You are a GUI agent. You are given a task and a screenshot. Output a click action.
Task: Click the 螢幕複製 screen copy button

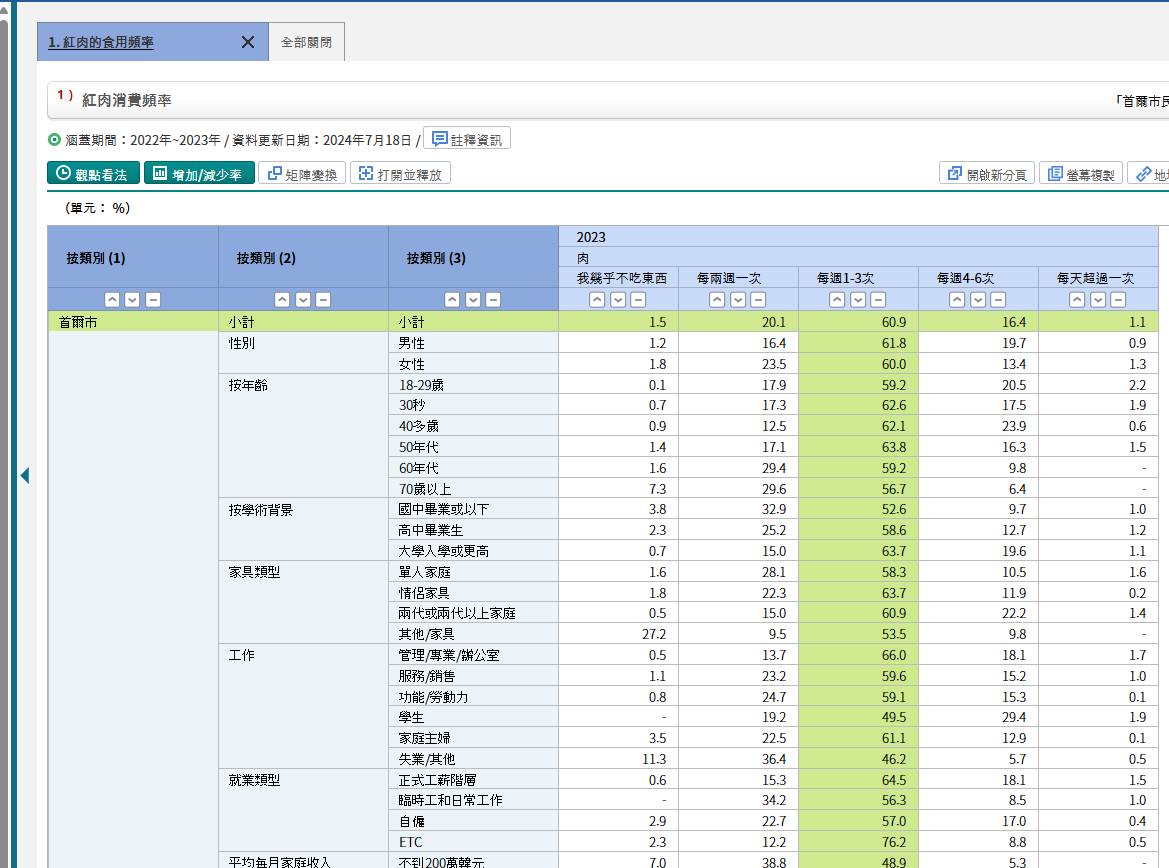pyautogui.click(x=1081, y=174)
